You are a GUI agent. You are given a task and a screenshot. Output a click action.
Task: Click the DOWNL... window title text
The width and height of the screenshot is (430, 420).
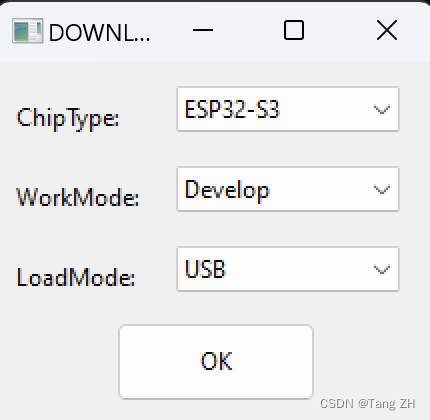point(99,33)
